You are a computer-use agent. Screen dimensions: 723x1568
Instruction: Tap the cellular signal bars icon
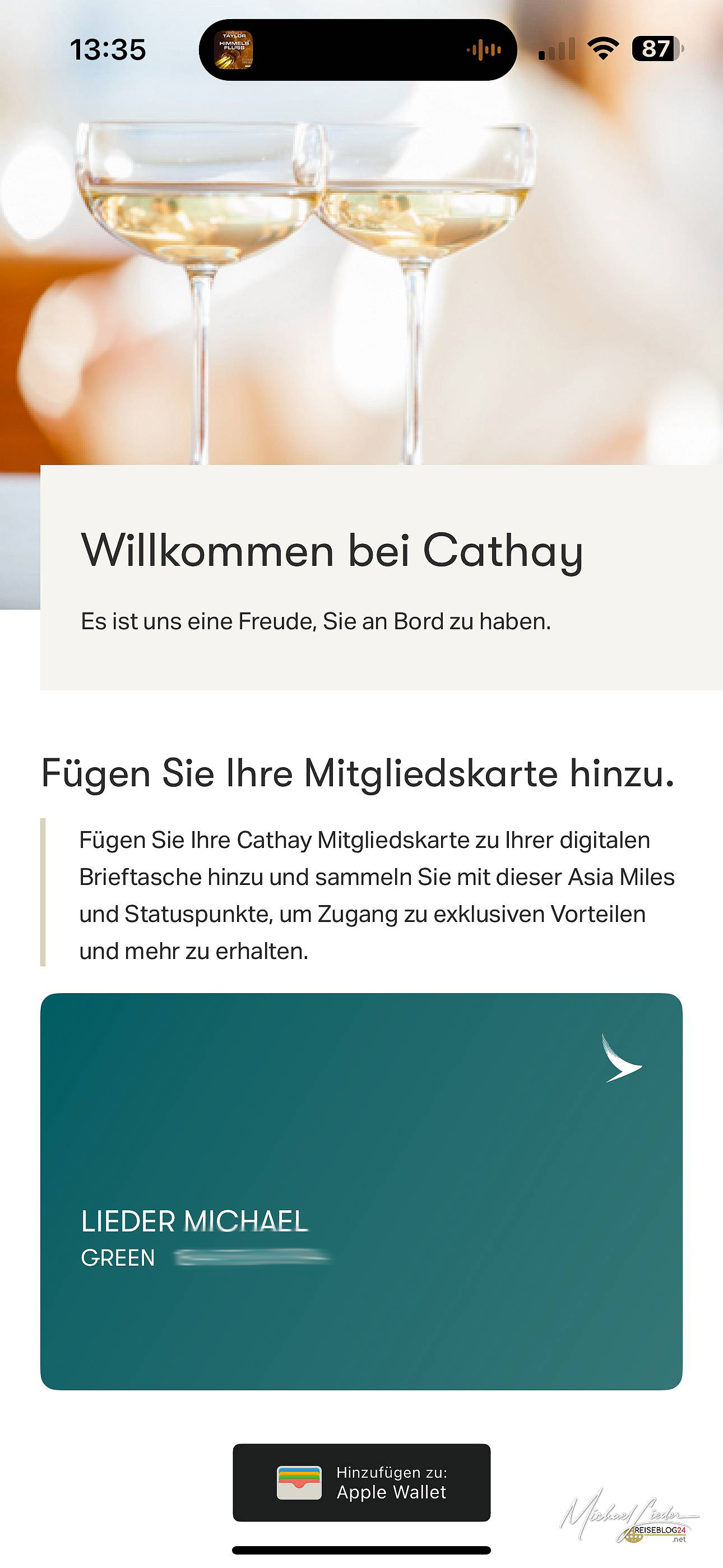[557, 49]
